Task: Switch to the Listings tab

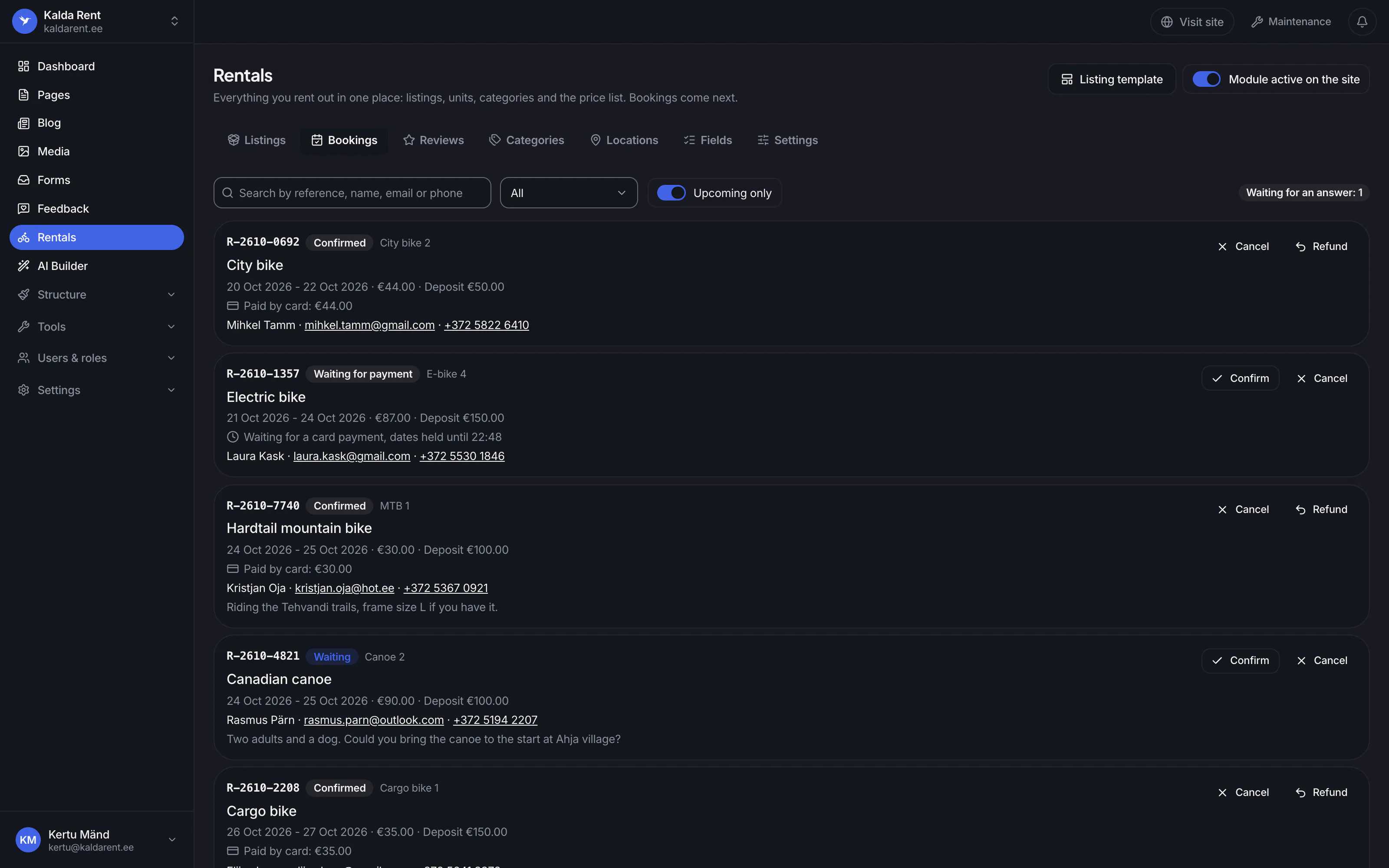Action: coord(257,140)
